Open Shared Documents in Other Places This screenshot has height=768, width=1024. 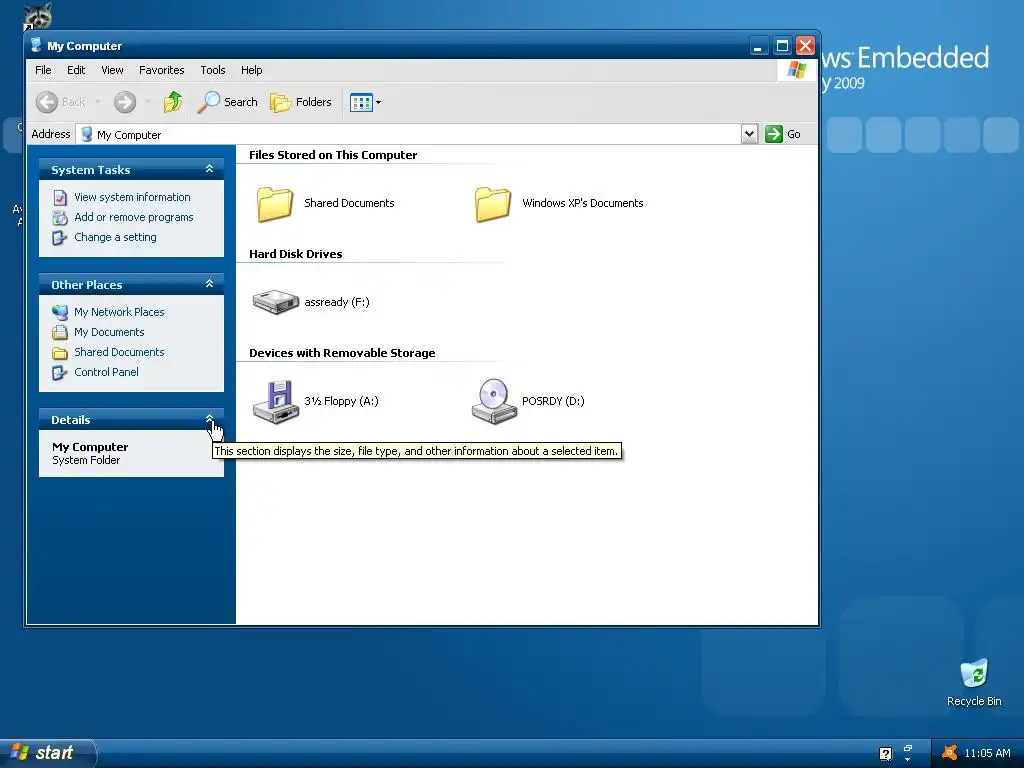[x=119, y=352]
